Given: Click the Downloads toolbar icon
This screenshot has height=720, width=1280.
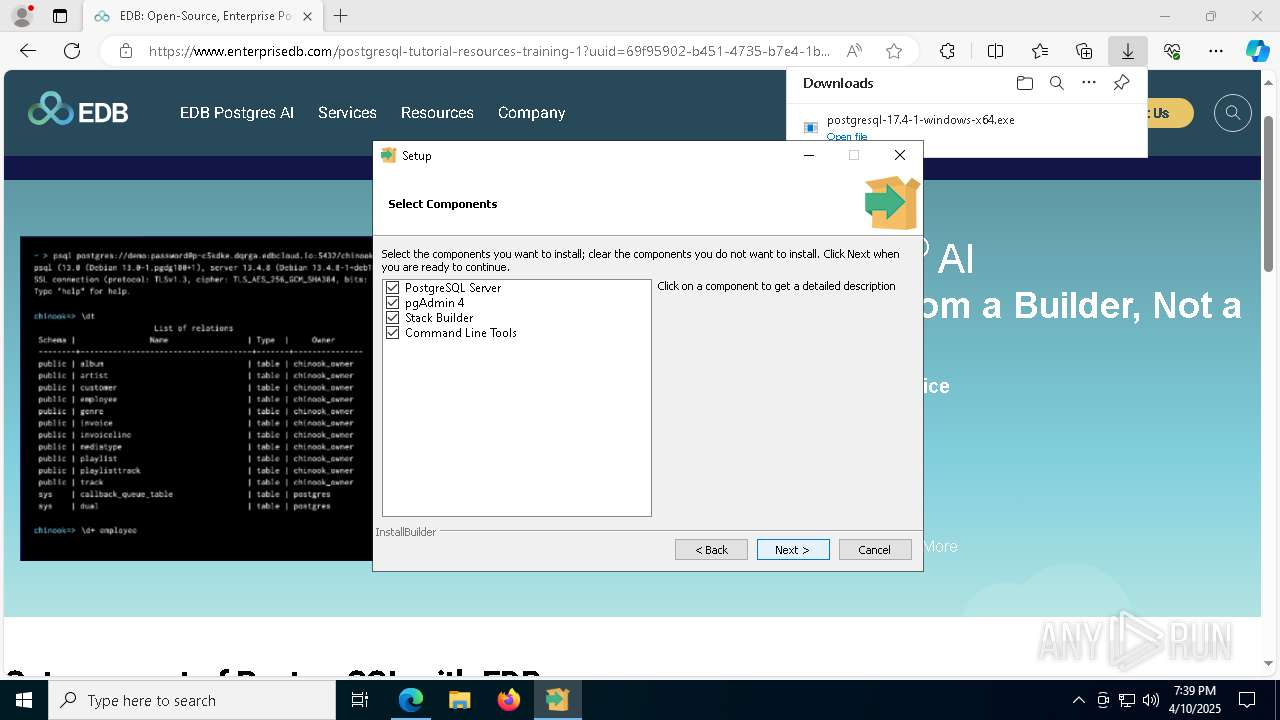Looking at the screenshot, I should point(1127,51).
